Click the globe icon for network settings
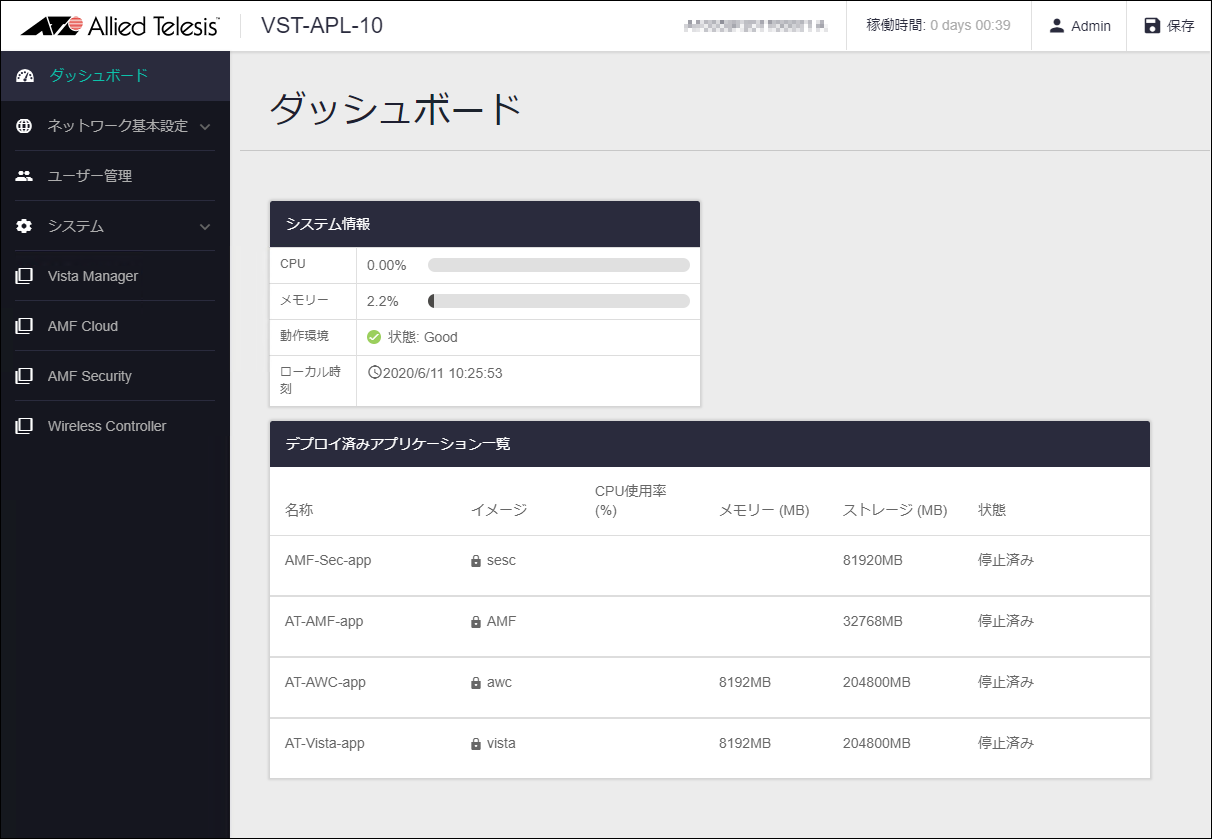This screenshot has height=839, width=1212. (25, 126)
